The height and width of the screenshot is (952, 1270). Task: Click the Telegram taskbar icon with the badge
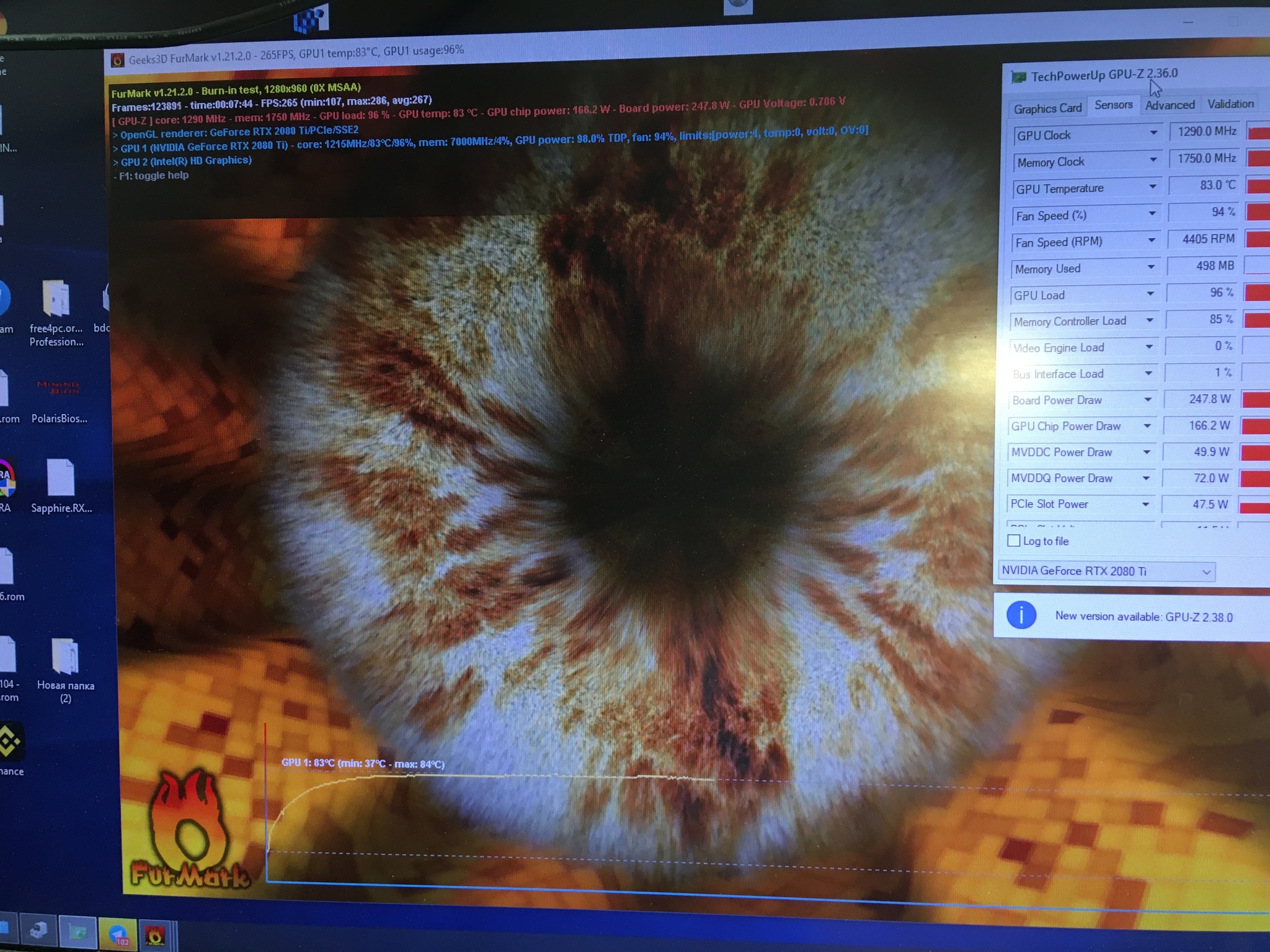(118, 935)
